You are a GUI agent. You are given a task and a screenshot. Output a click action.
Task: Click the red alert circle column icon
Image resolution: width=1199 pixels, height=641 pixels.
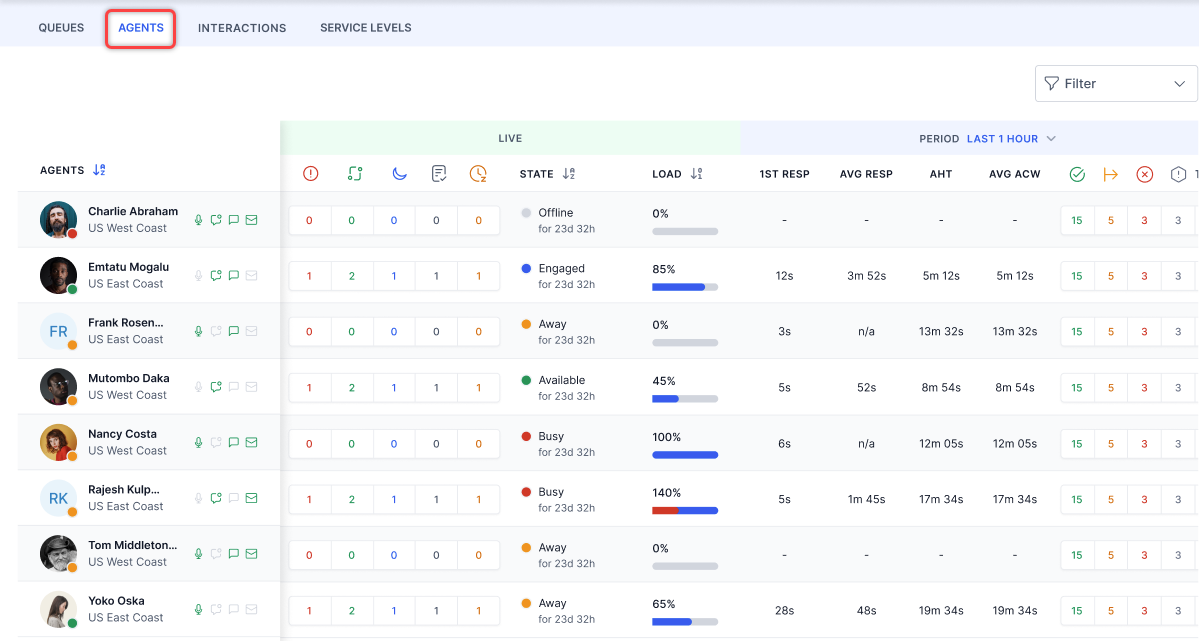[310, 174]
